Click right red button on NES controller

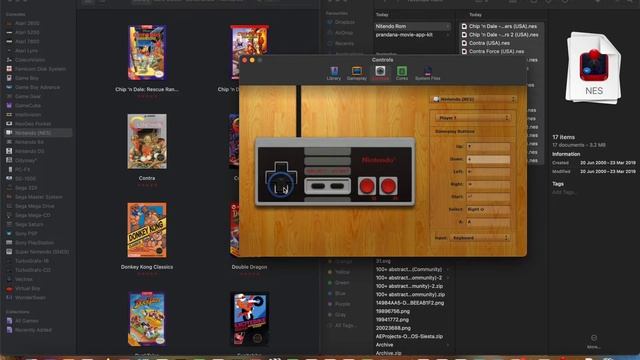[x=388, y=186]
